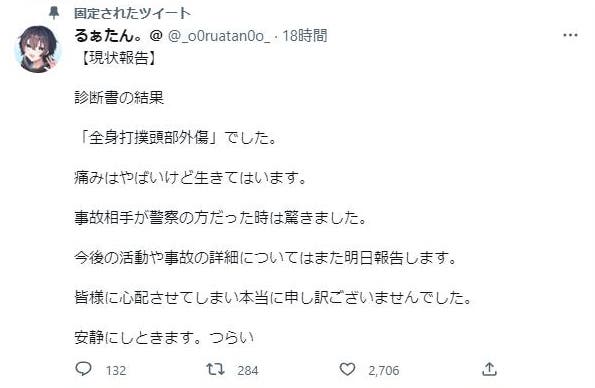Click the 固定されたツイート label

(x=132, y=14)
